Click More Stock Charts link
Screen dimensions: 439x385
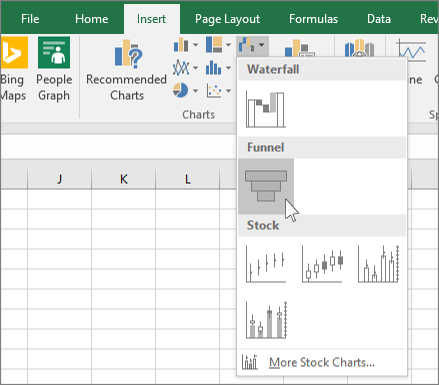tap(322, 362)
